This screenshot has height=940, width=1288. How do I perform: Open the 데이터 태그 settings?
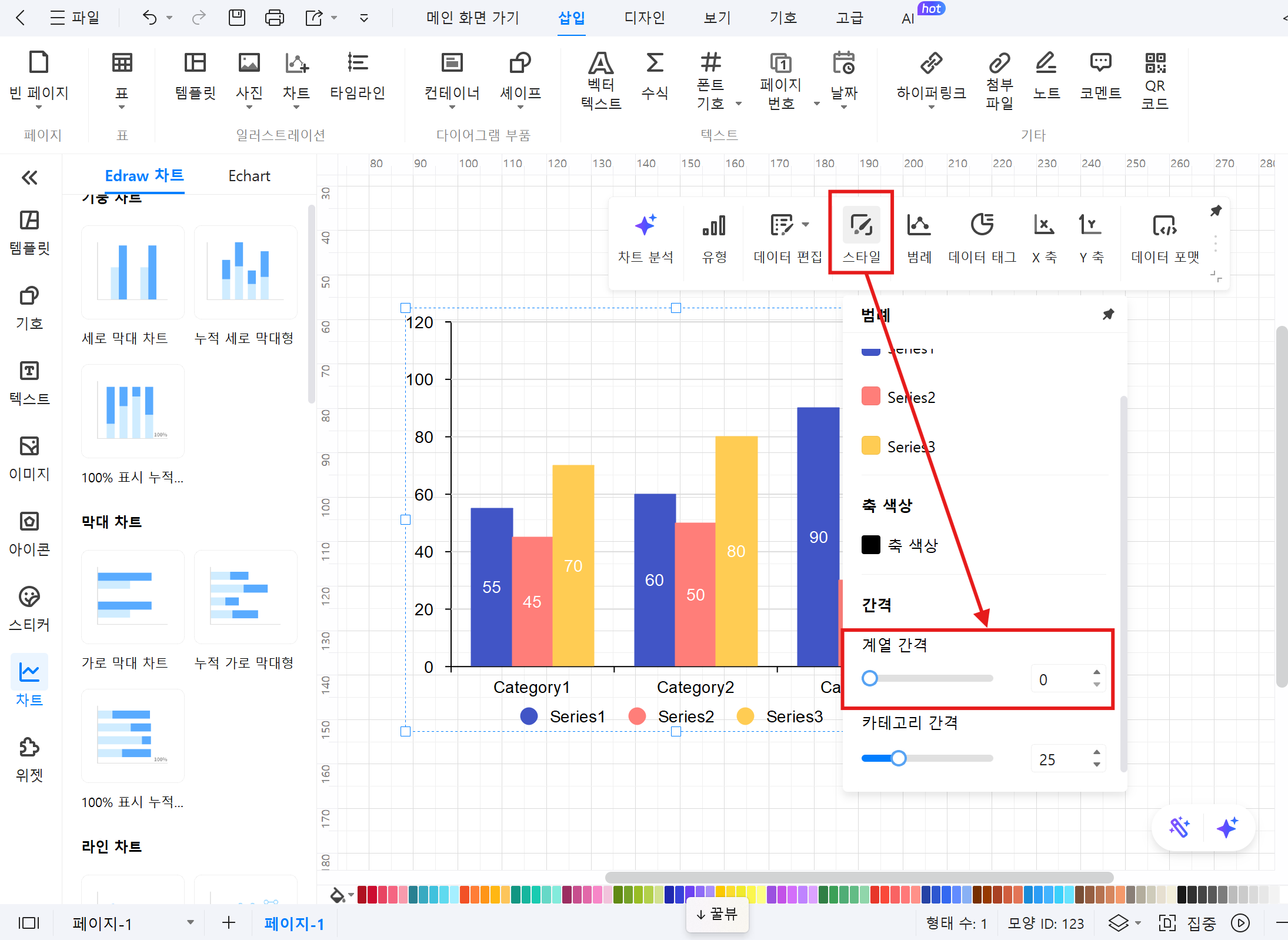(982, 238)
